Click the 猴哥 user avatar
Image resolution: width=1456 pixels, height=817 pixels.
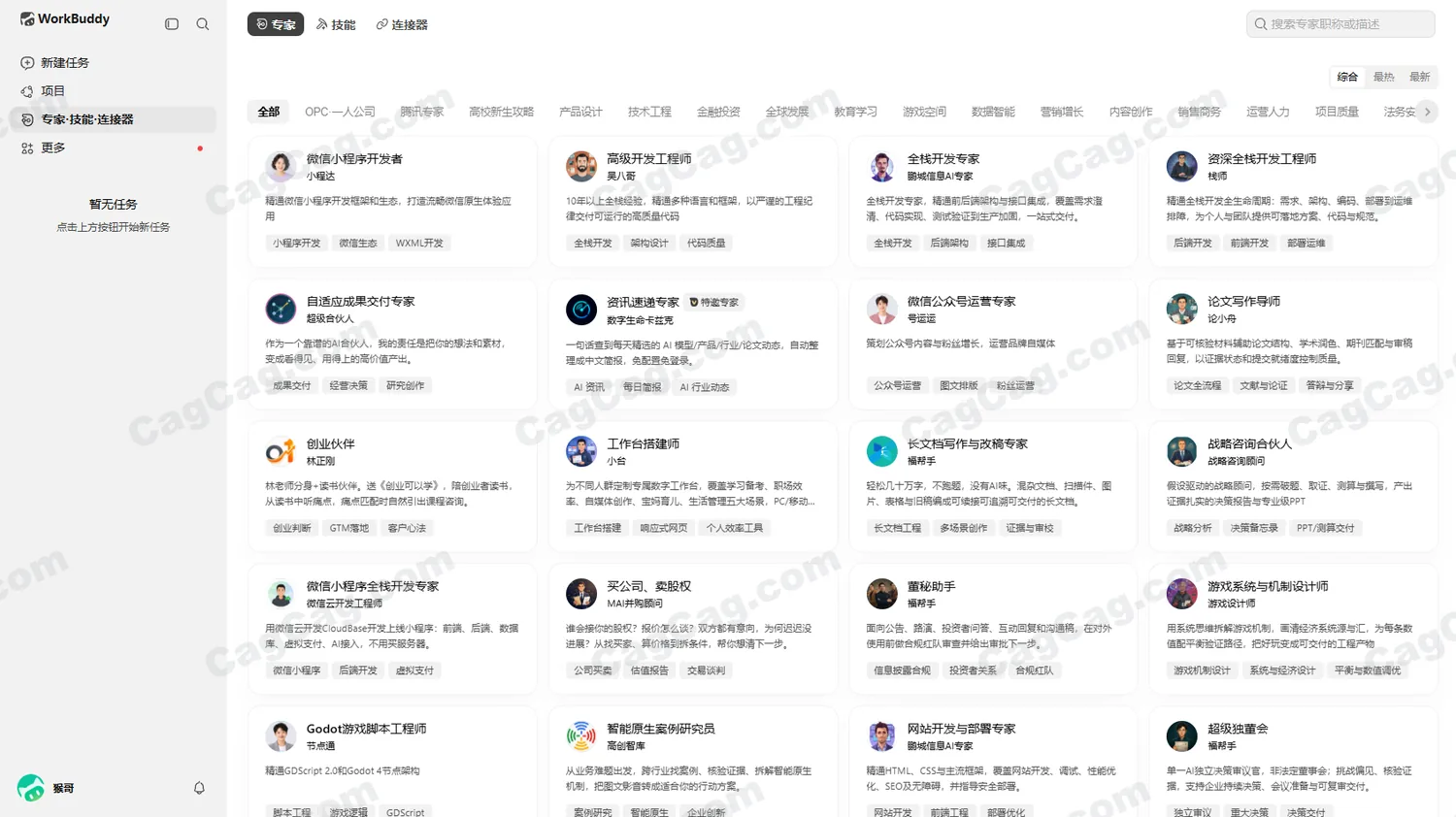(x=31, y=788)
